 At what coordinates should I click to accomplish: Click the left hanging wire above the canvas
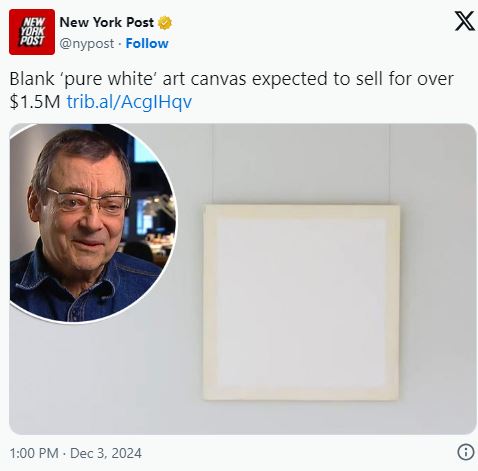[213, 164]
